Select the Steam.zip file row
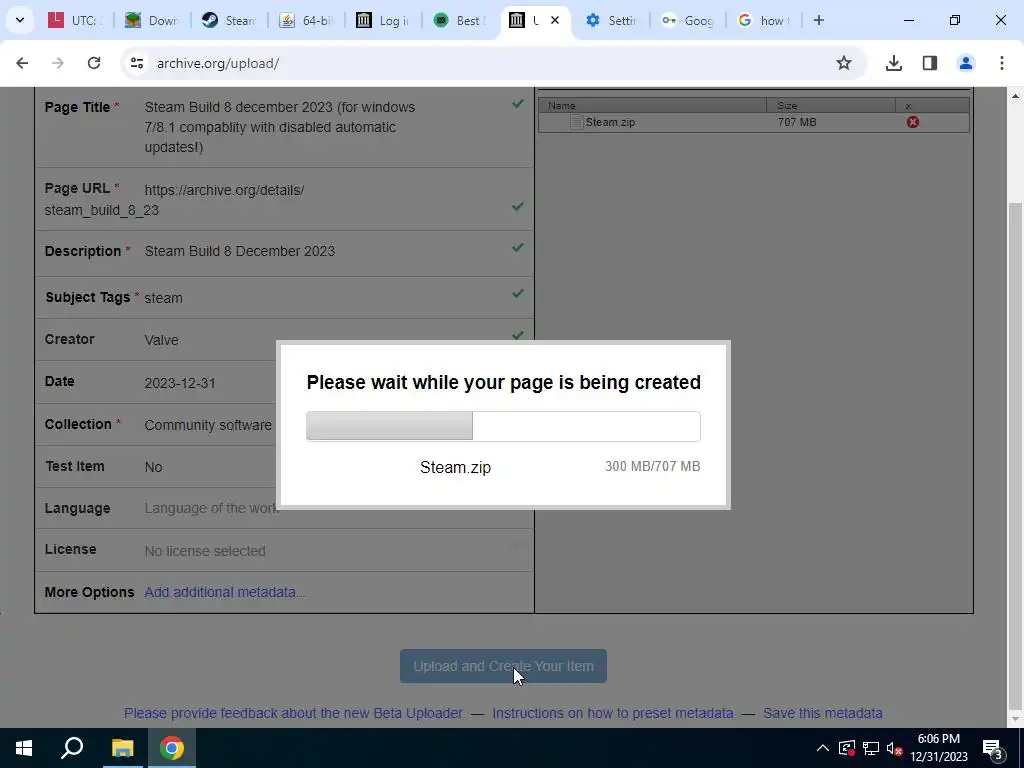The image size is (1024, 768). pyautogui.click(x=754, y=122)
